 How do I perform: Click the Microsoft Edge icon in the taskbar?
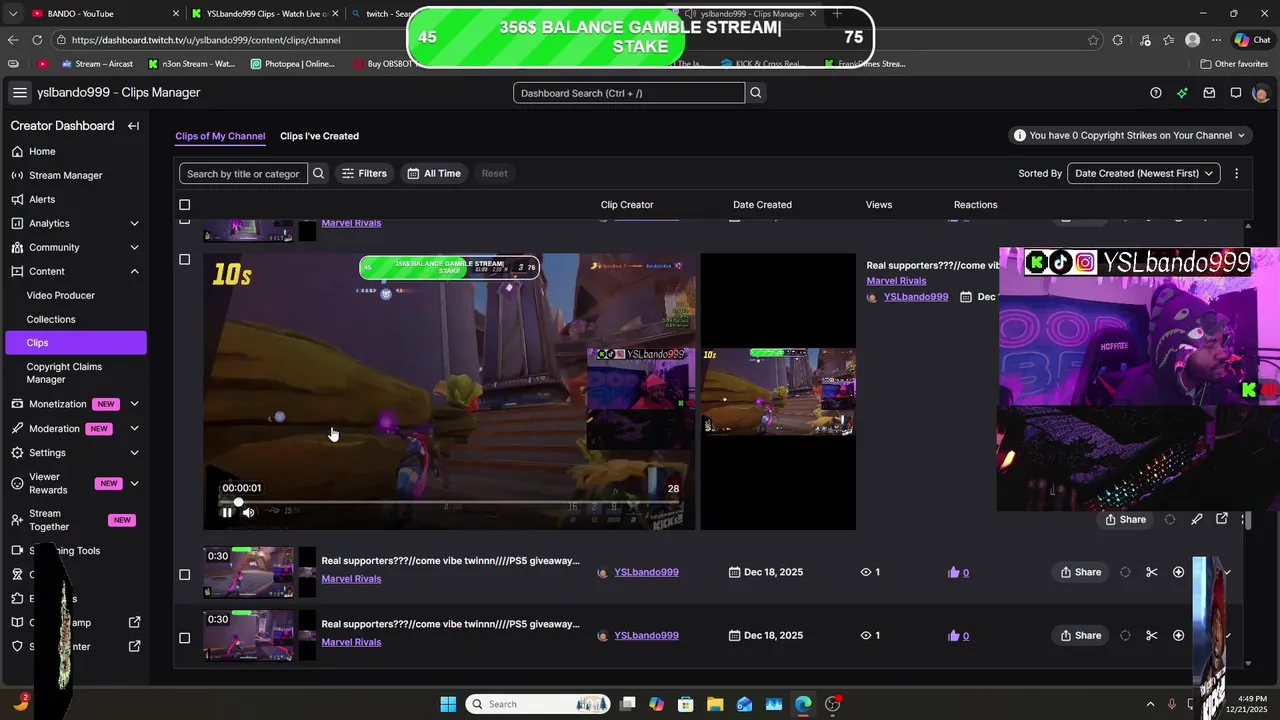tap(803, 704)
